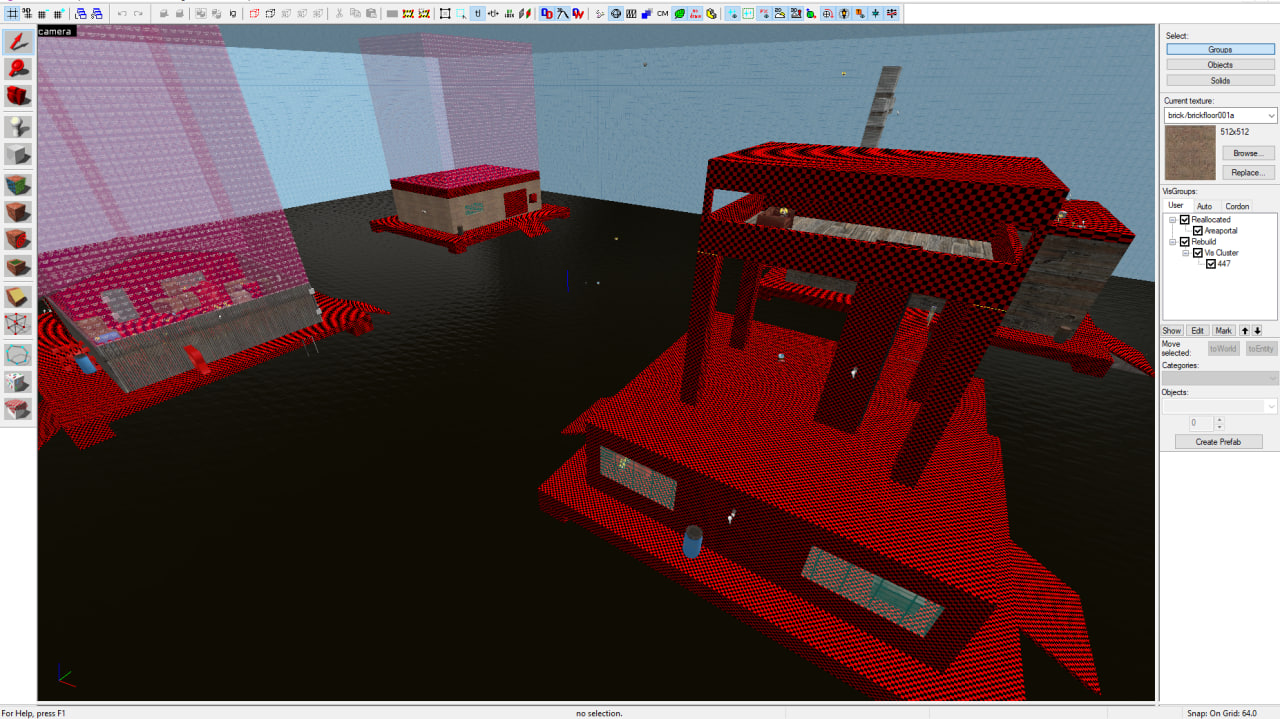
Task: Switch to the Cordon visgroups tab
Action: [1237, 206]
